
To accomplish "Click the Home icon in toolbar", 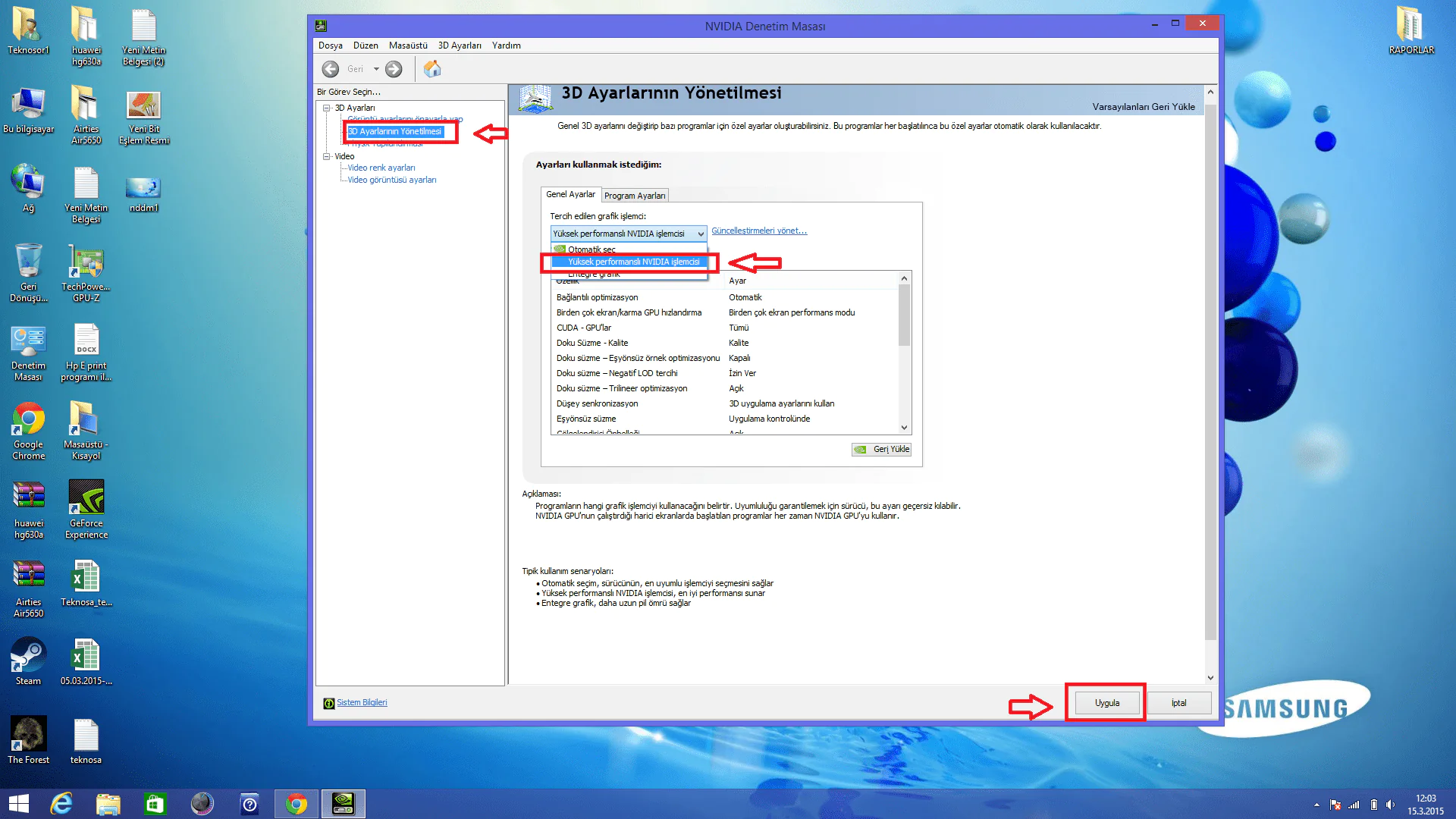I will coord(432,69).
